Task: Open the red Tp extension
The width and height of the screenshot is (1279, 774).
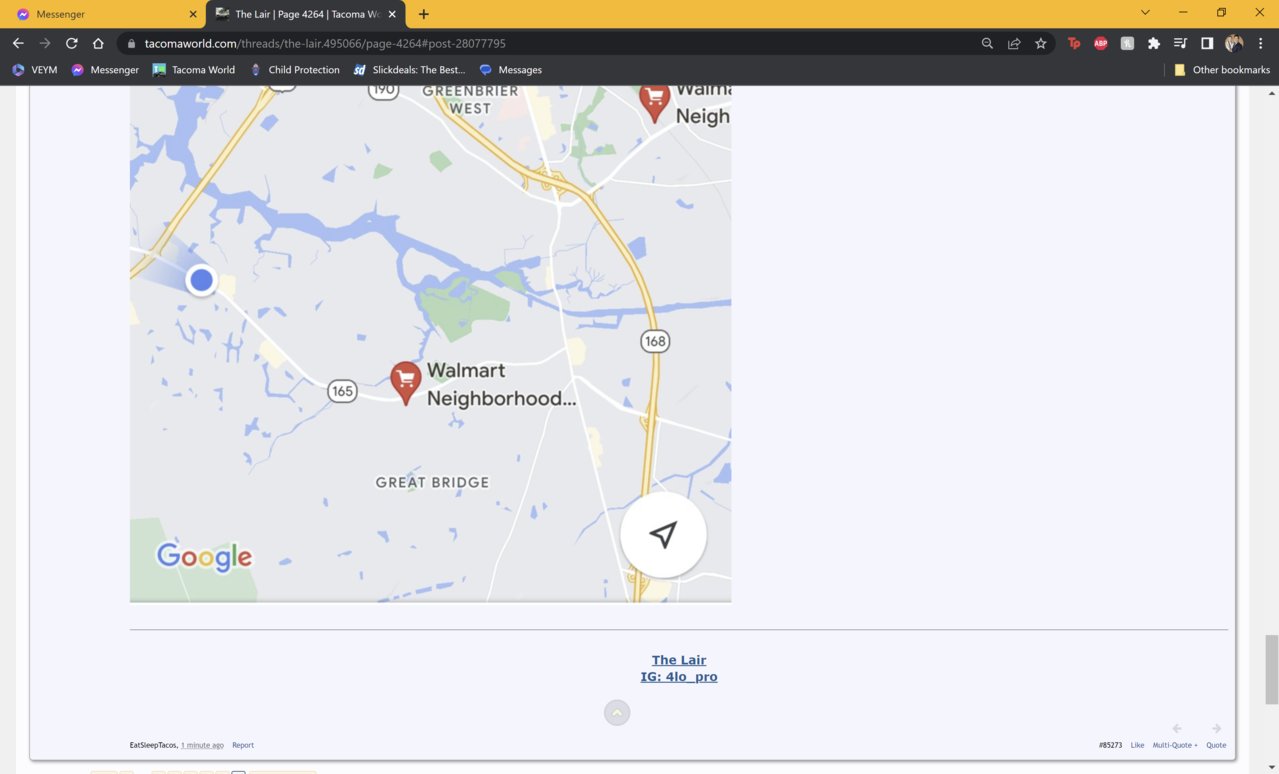Action: point(1074,43)
